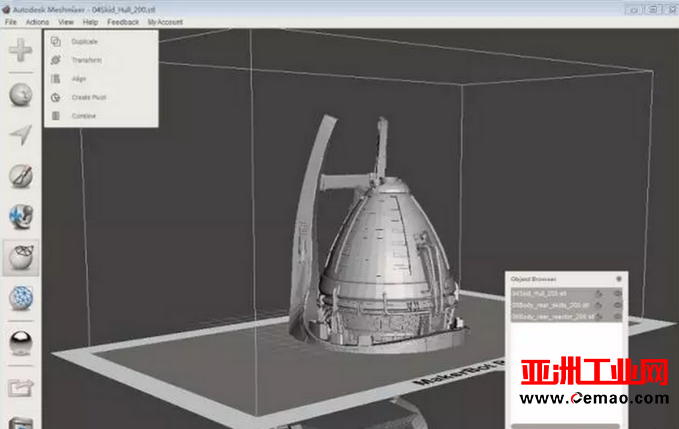
Task: Toggle eye visibility for 05Body_rear_skids_200.stl
Action: coord(617,305)
